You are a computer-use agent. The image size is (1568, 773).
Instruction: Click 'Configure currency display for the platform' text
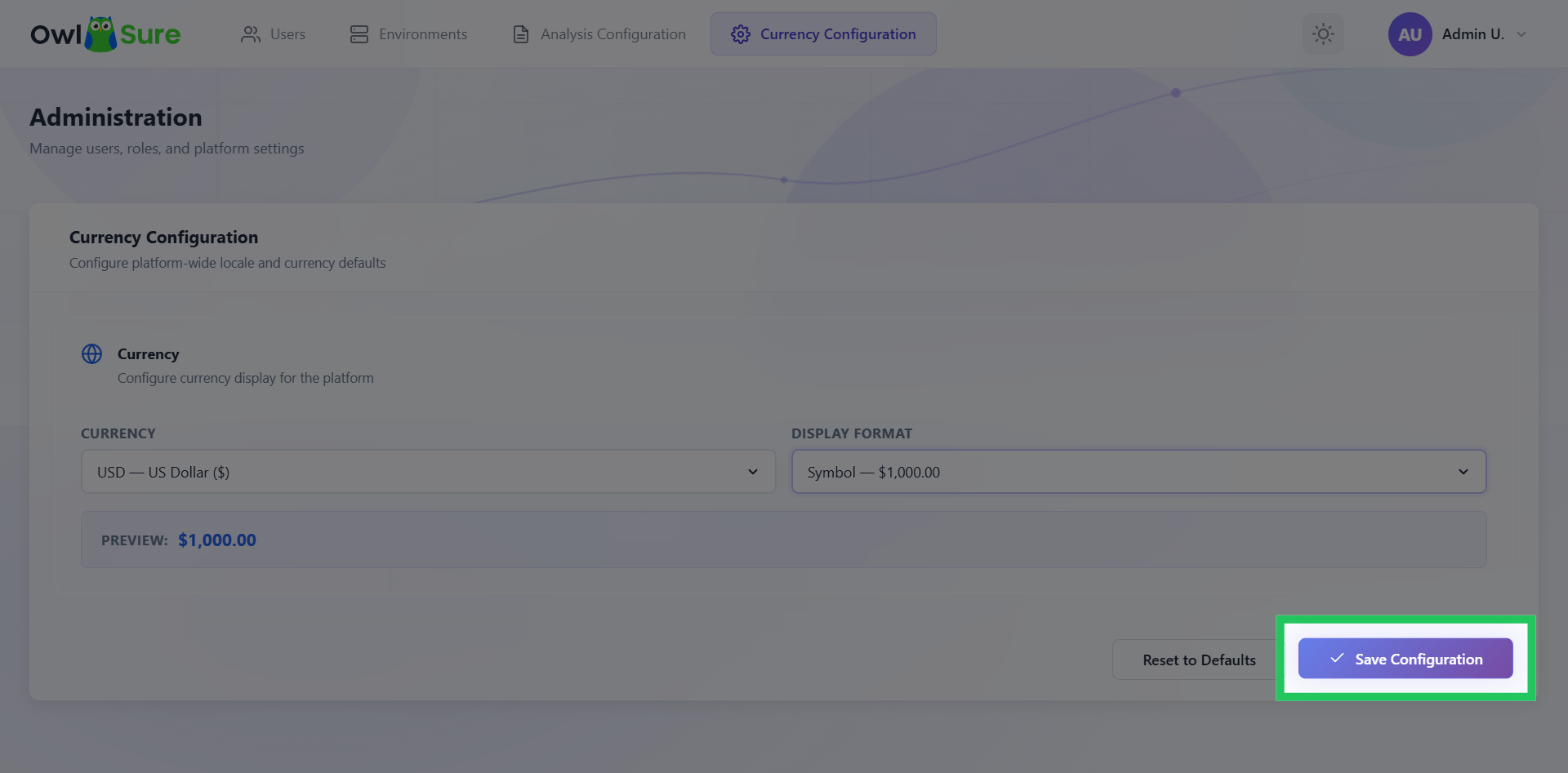pos(246,378)
